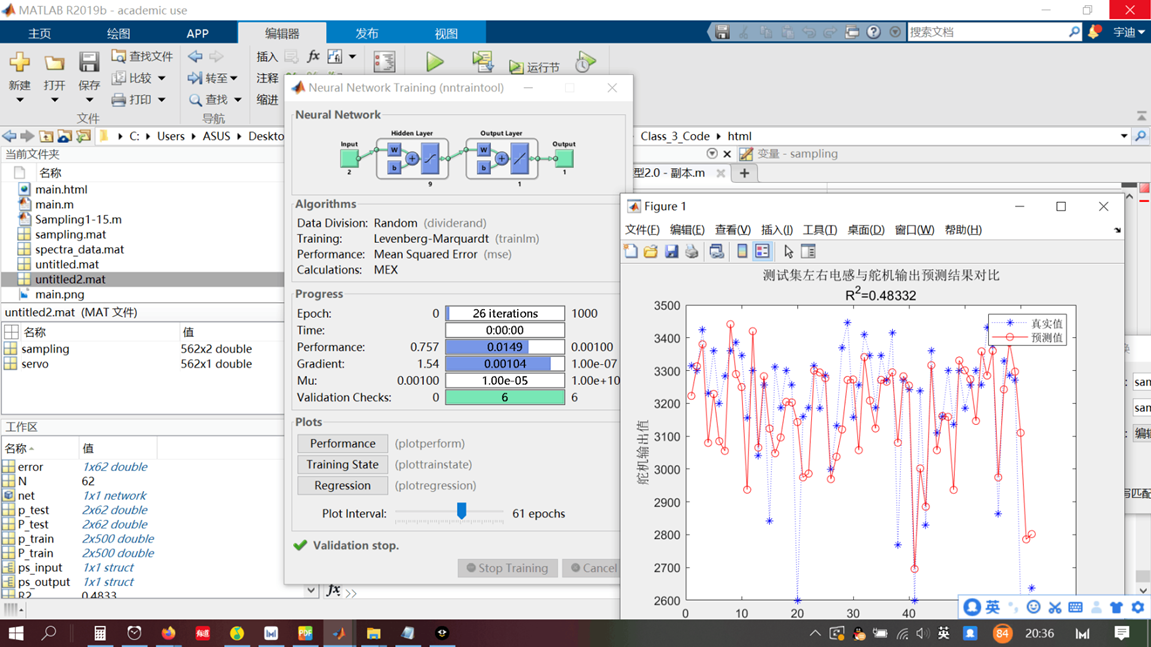1151x647 pixels.
Task: Switch to the 视图 (View) tab
Action: [446, 34]
